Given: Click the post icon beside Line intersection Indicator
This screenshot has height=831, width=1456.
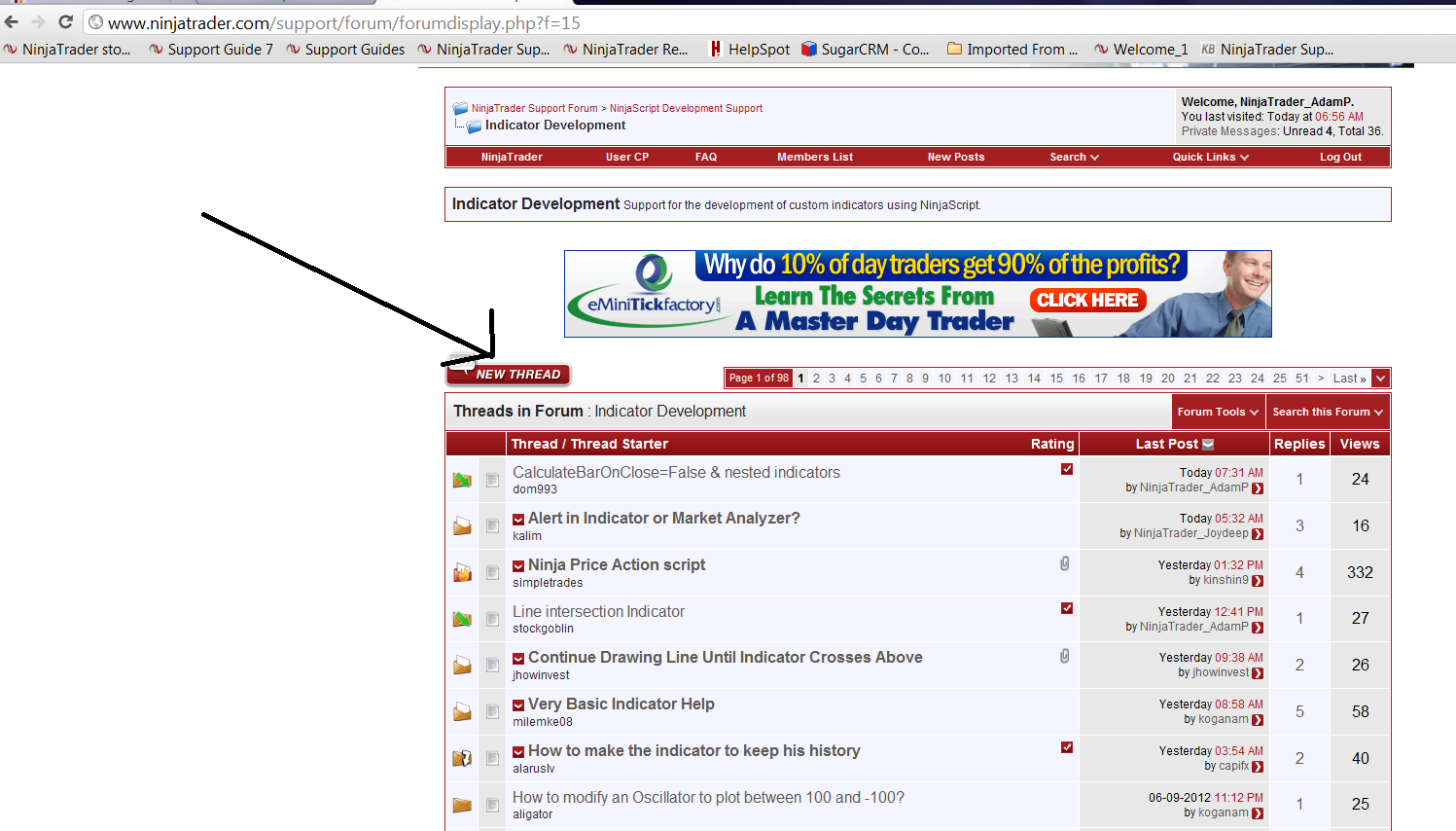Looking at the screenshot, I should click(x=492, y=619).
